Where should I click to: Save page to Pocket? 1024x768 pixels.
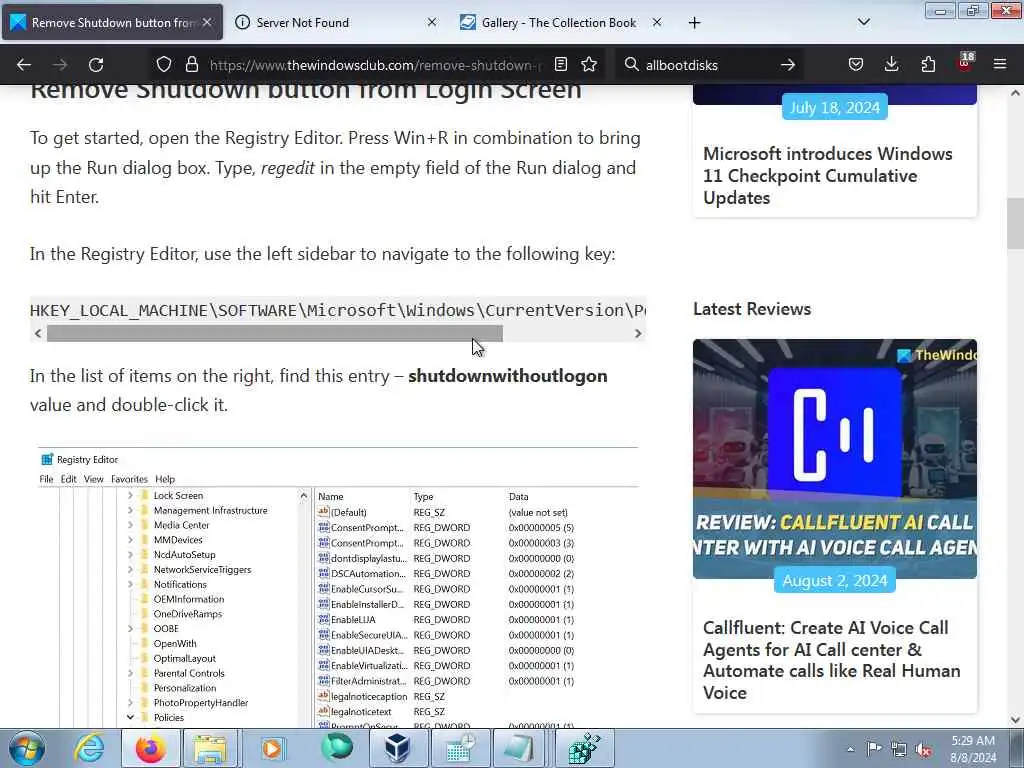pos(856,64)
